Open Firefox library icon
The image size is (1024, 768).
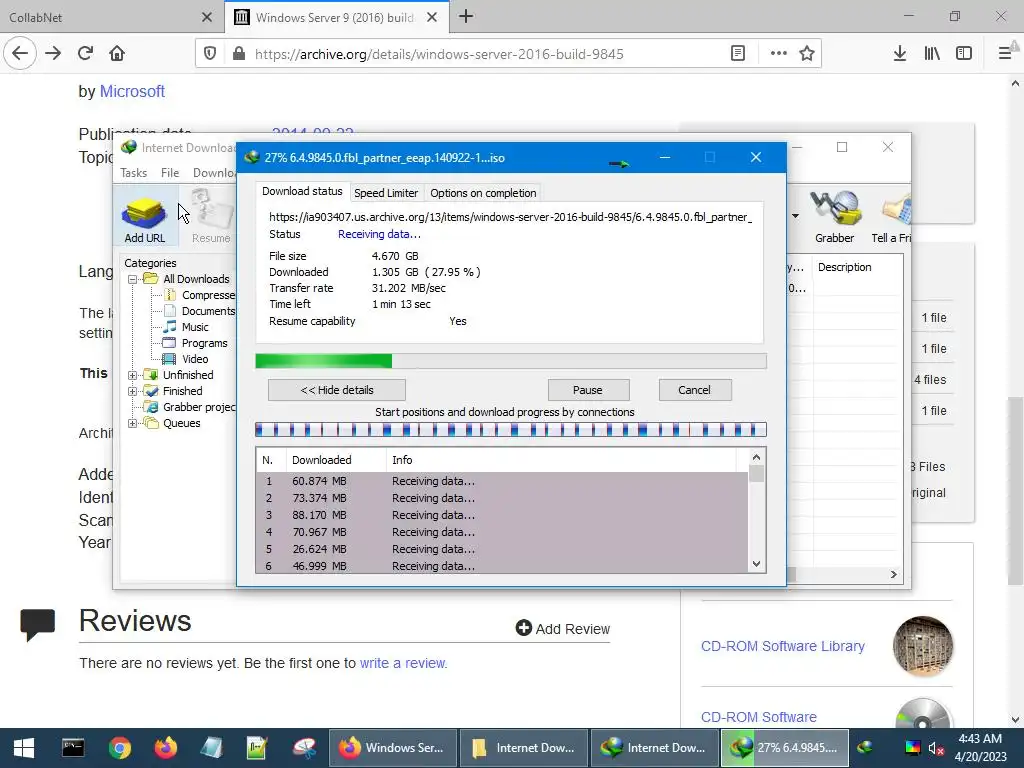[x=932, y=54]
